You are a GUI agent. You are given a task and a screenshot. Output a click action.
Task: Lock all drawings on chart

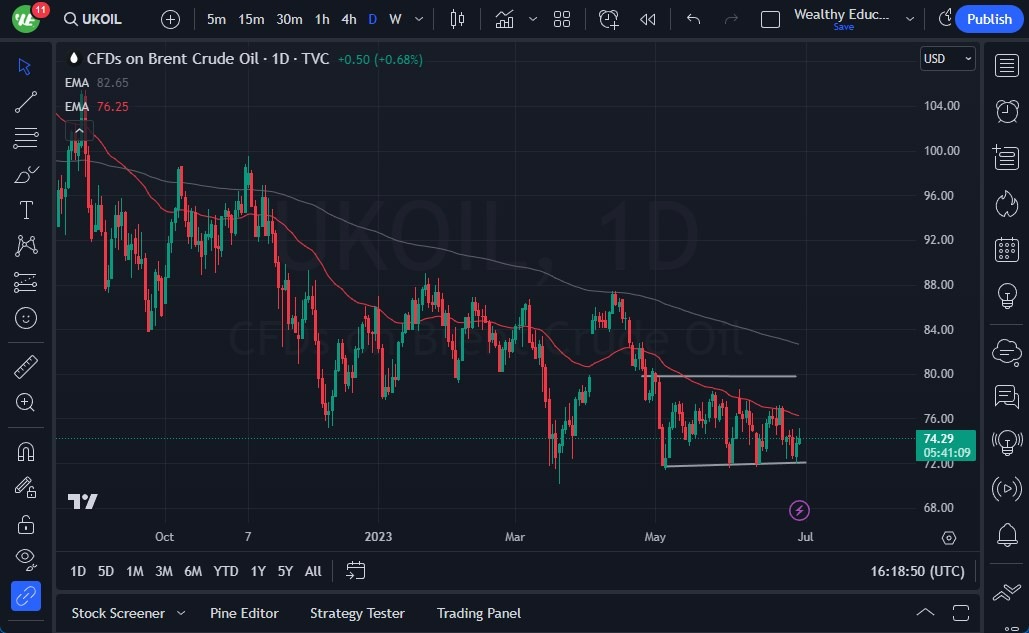26,523
